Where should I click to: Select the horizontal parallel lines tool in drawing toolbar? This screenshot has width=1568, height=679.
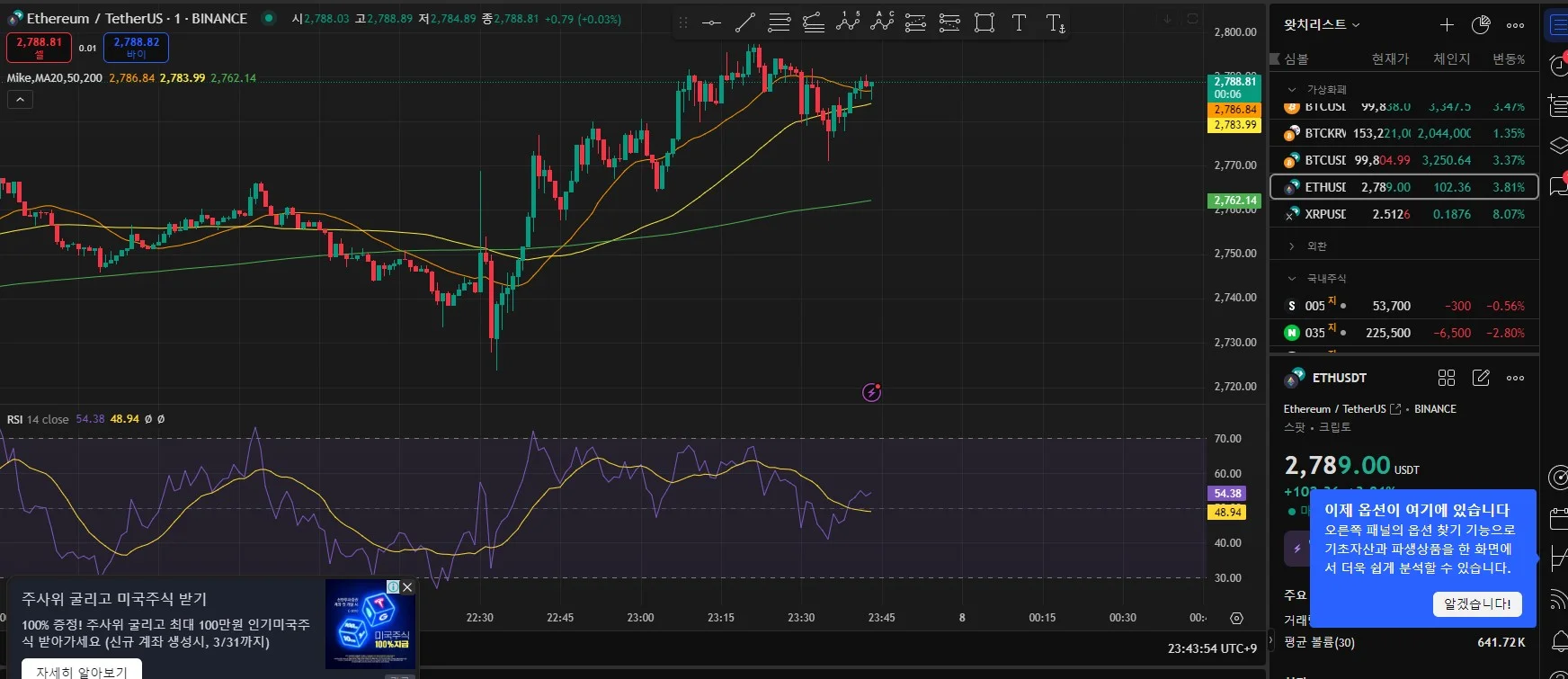(780, 22)
